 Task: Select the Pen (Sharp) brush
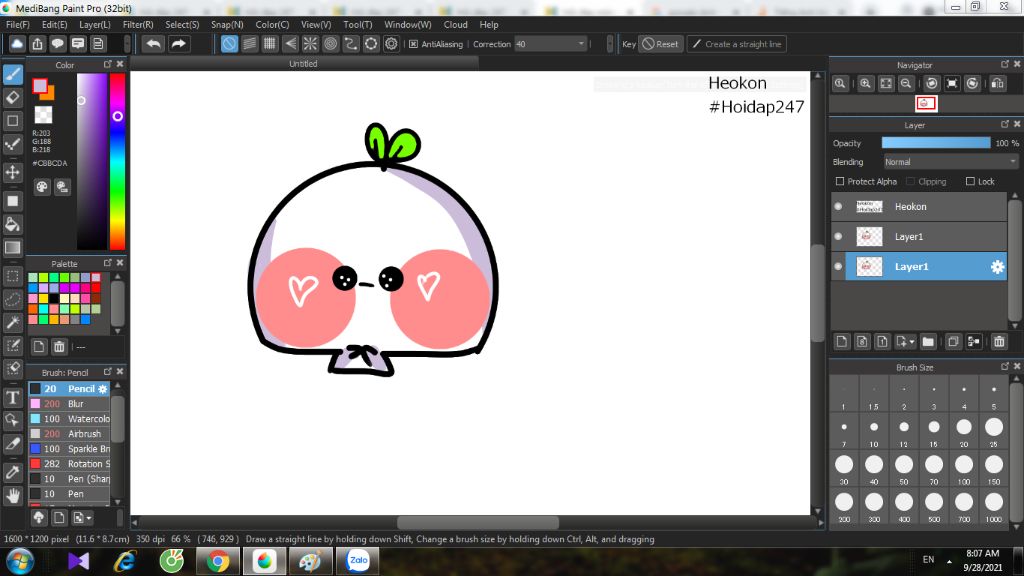69,479
